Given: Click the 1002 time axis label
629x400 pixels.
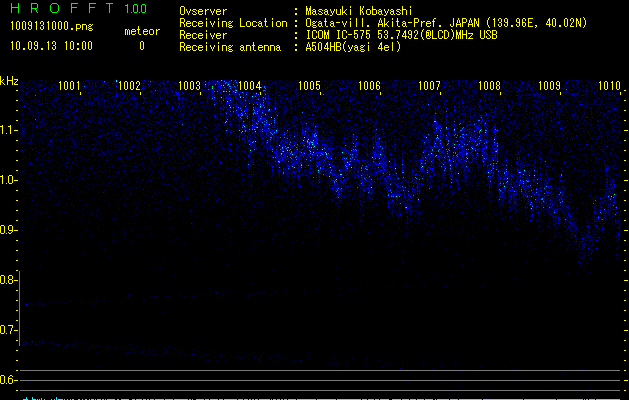Looking at the screenshot, I should (129, 85).
